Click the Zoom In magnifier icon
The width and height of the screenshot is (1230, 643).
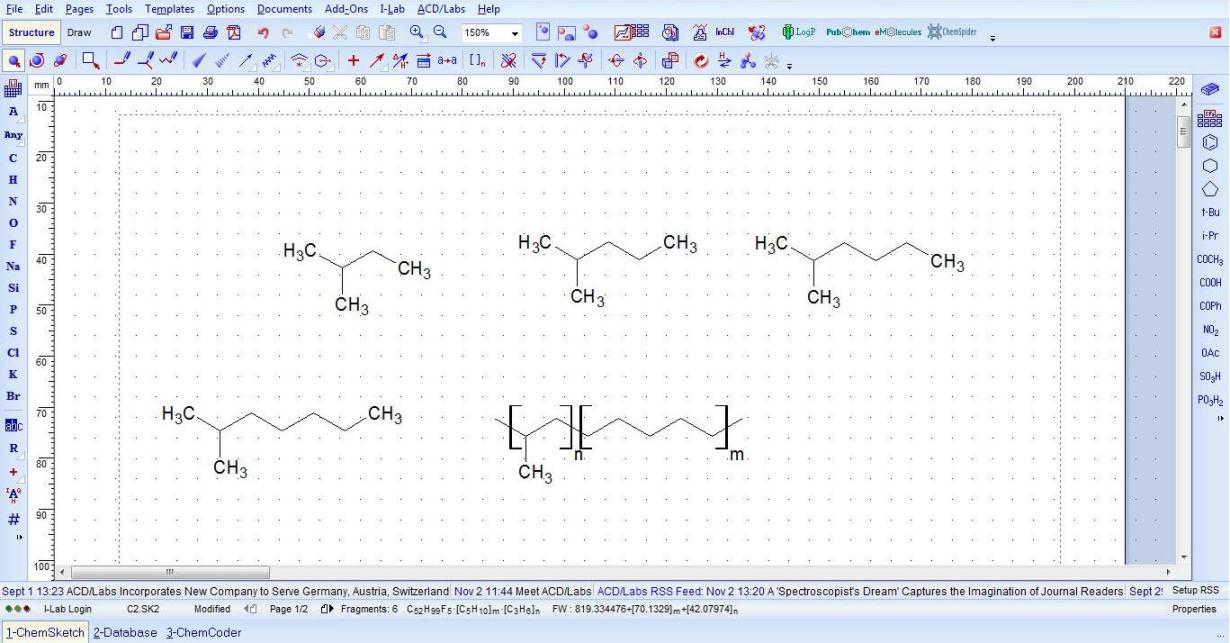(417, 33)
